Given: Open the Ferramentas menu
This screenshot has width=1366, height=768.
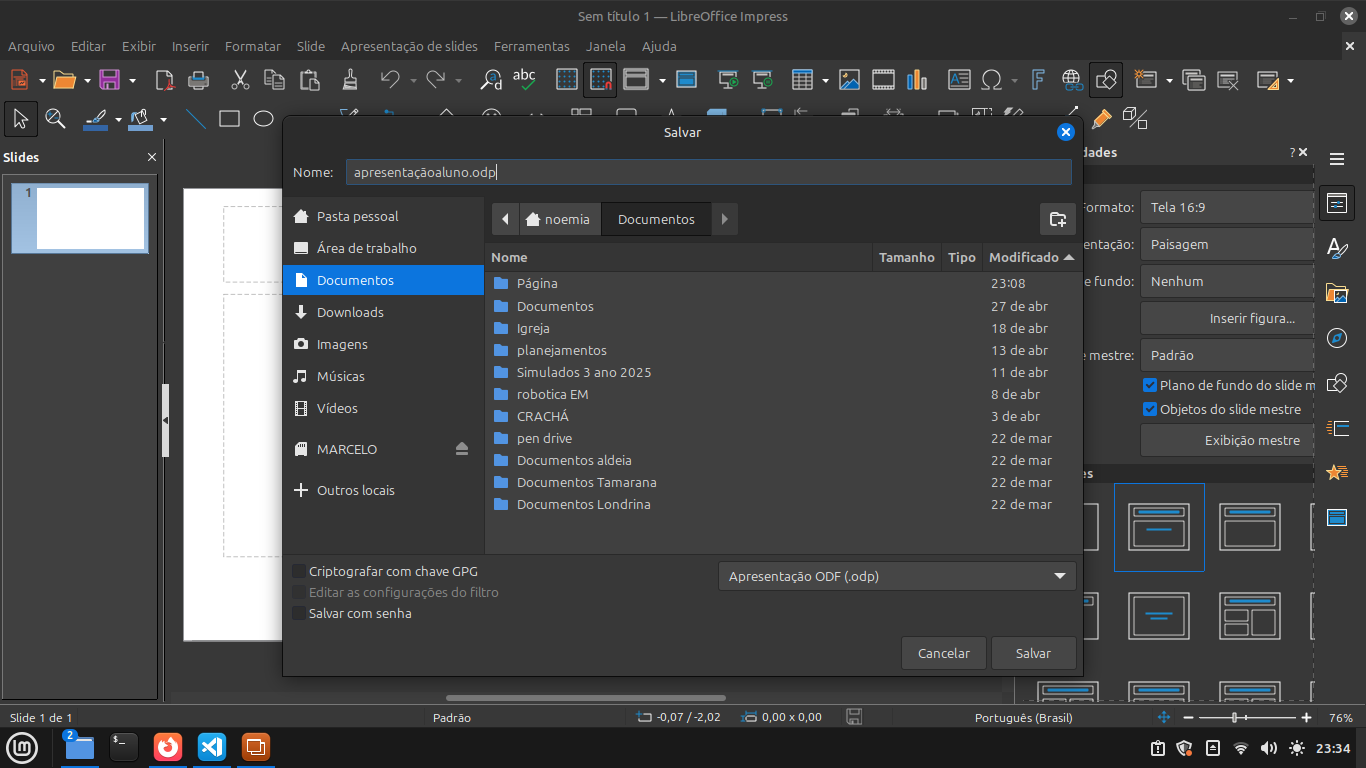Looking at the screenshot, I should tap(531, 46).
